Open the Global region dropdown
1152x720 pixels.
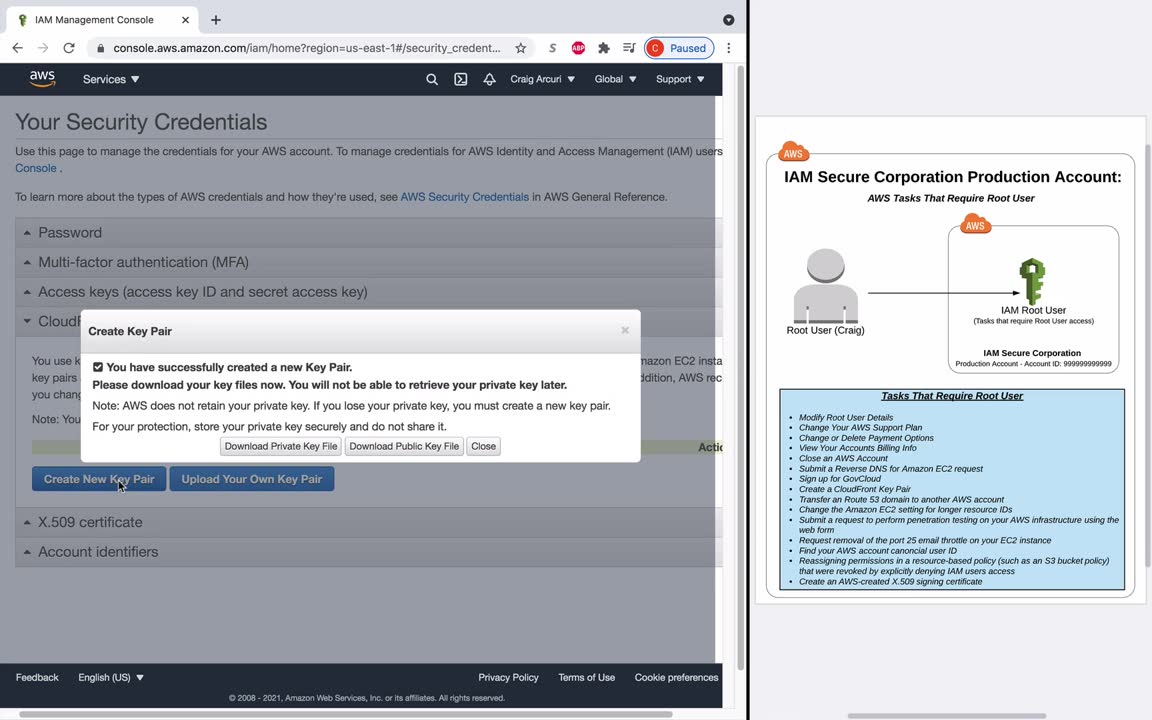click(616, 79)
